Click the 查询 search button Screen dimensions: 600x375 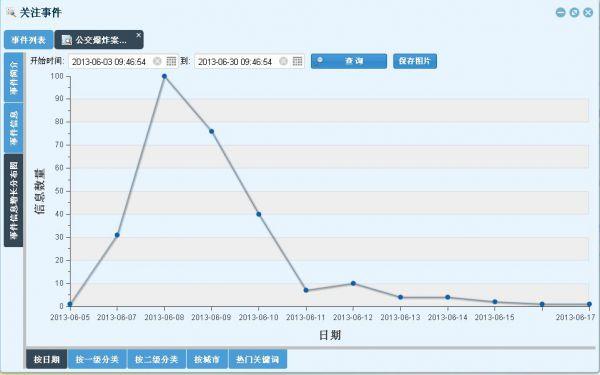[349, 61]
